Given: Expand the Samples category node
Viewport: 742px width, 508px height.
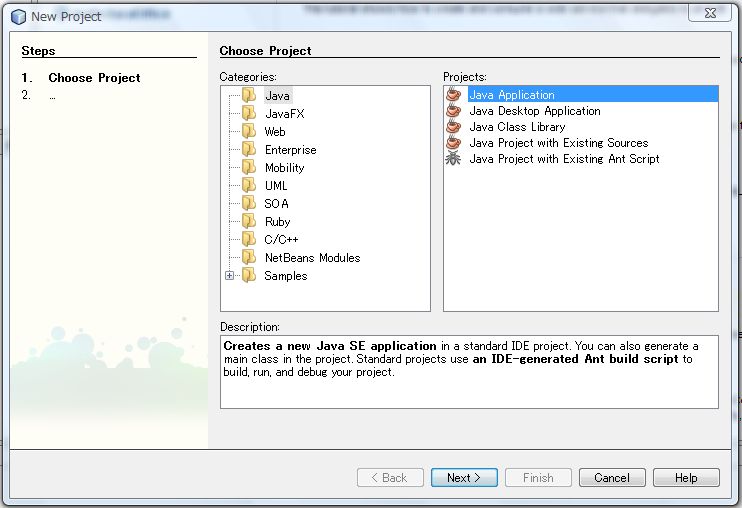Looking at the screenshot, I should (x=230, y=276).
